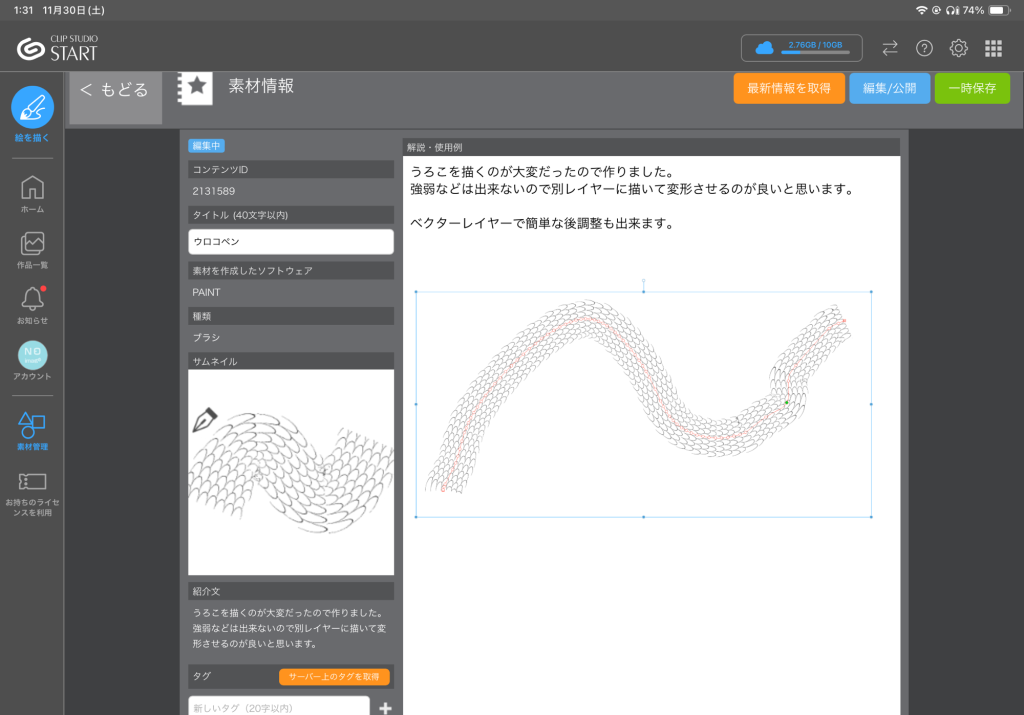Screen dimensions: 1024x715
Task: Open Notifications (お知らせ) bell icon
Action: tap(32, 299)
